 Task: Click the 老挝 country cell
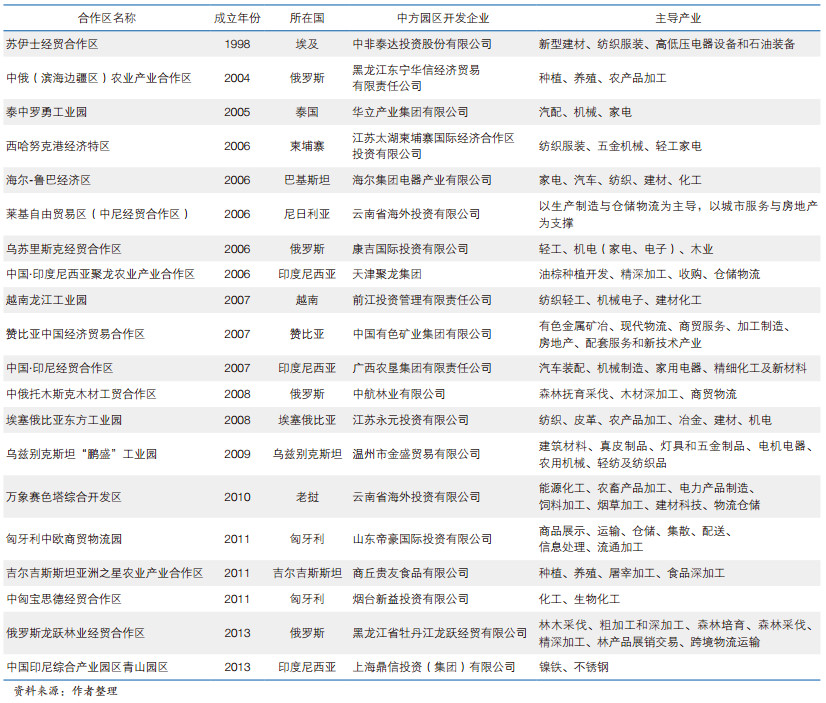307,497
